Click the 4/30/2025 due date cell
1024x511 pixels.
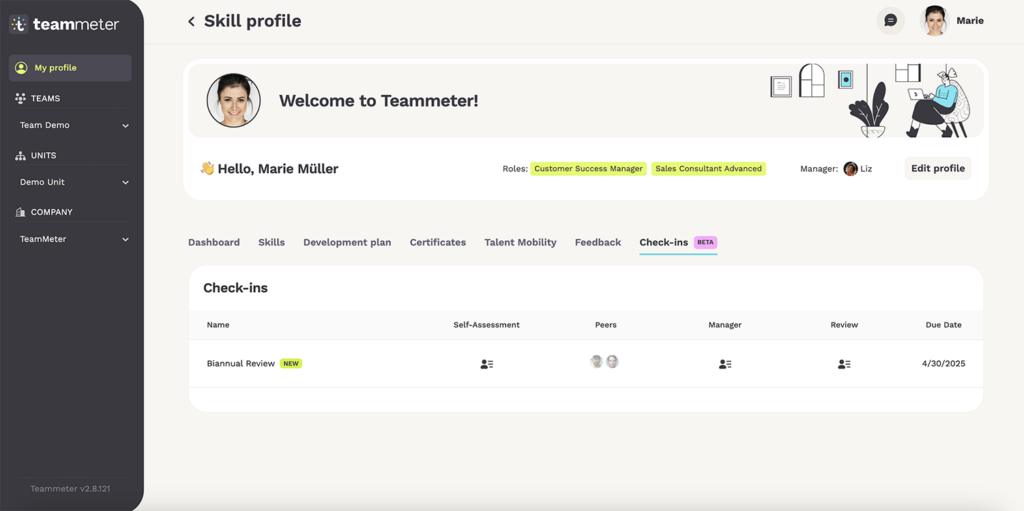tap(943, 364)
